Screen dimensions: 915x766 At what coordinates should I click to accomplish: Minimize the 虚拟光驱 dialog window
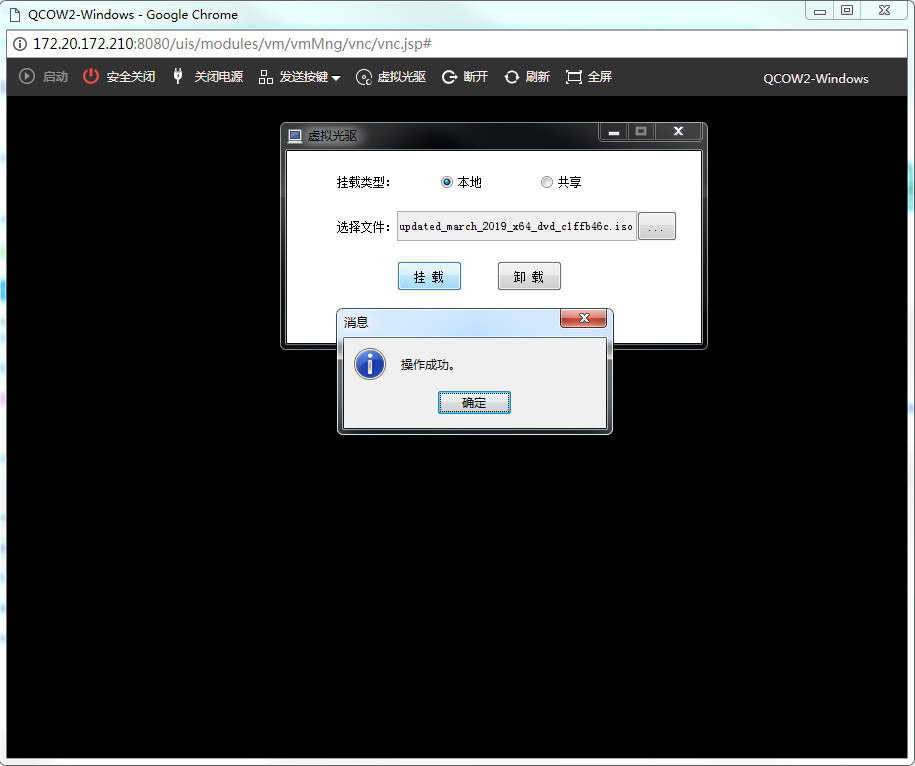[x=613, y=131]
